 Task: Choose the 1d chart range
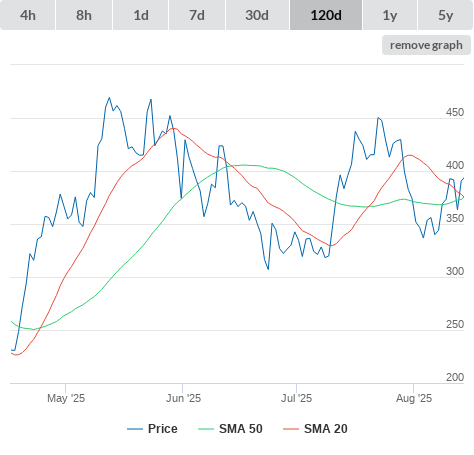click(141, 15)
